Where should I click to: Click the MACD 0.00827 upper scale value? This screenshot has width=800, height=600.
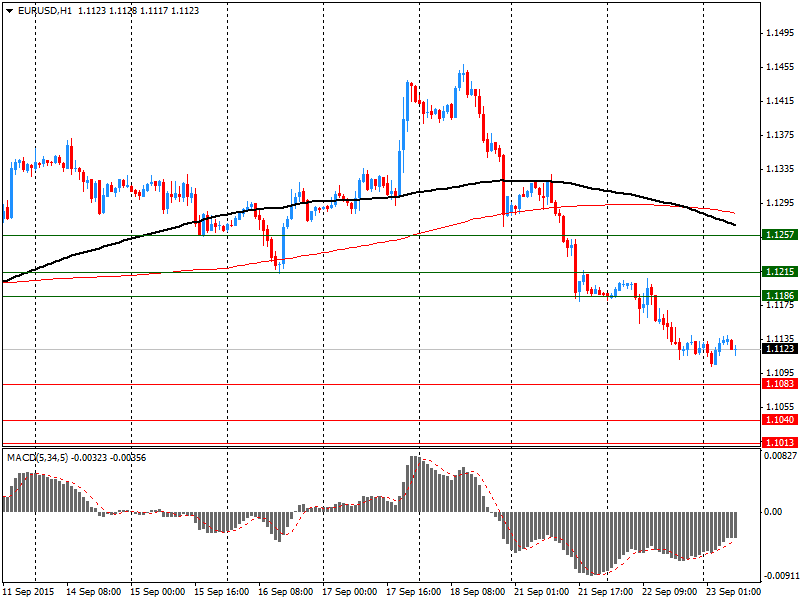[x=781, y=456]
